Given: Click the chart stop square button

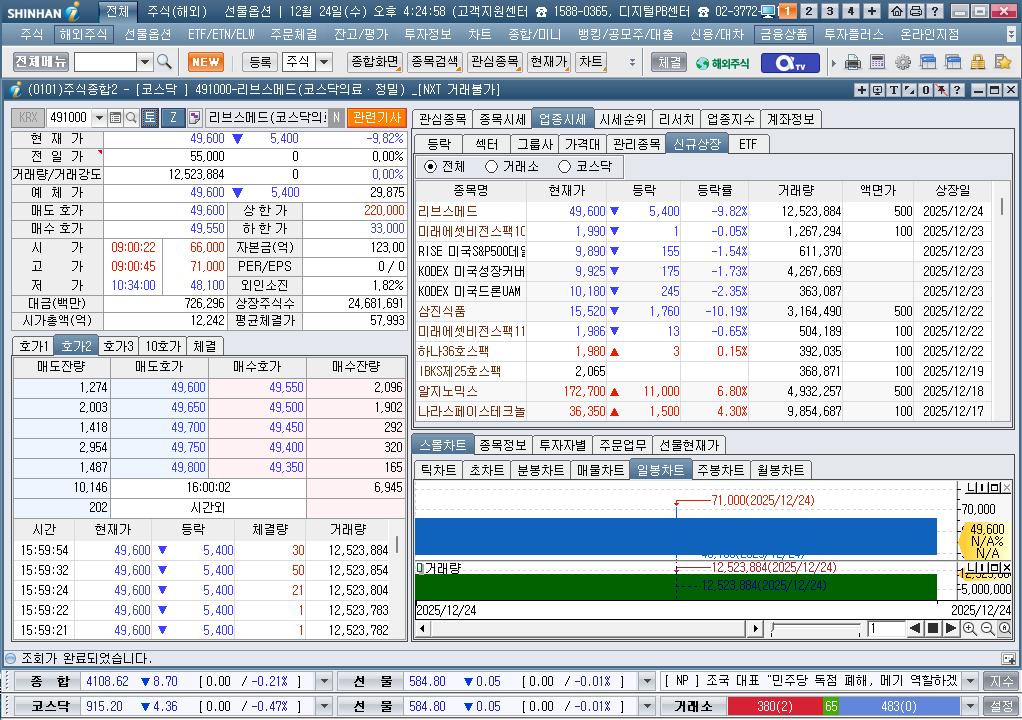Looking at the screenshot, I should [933, 629].
